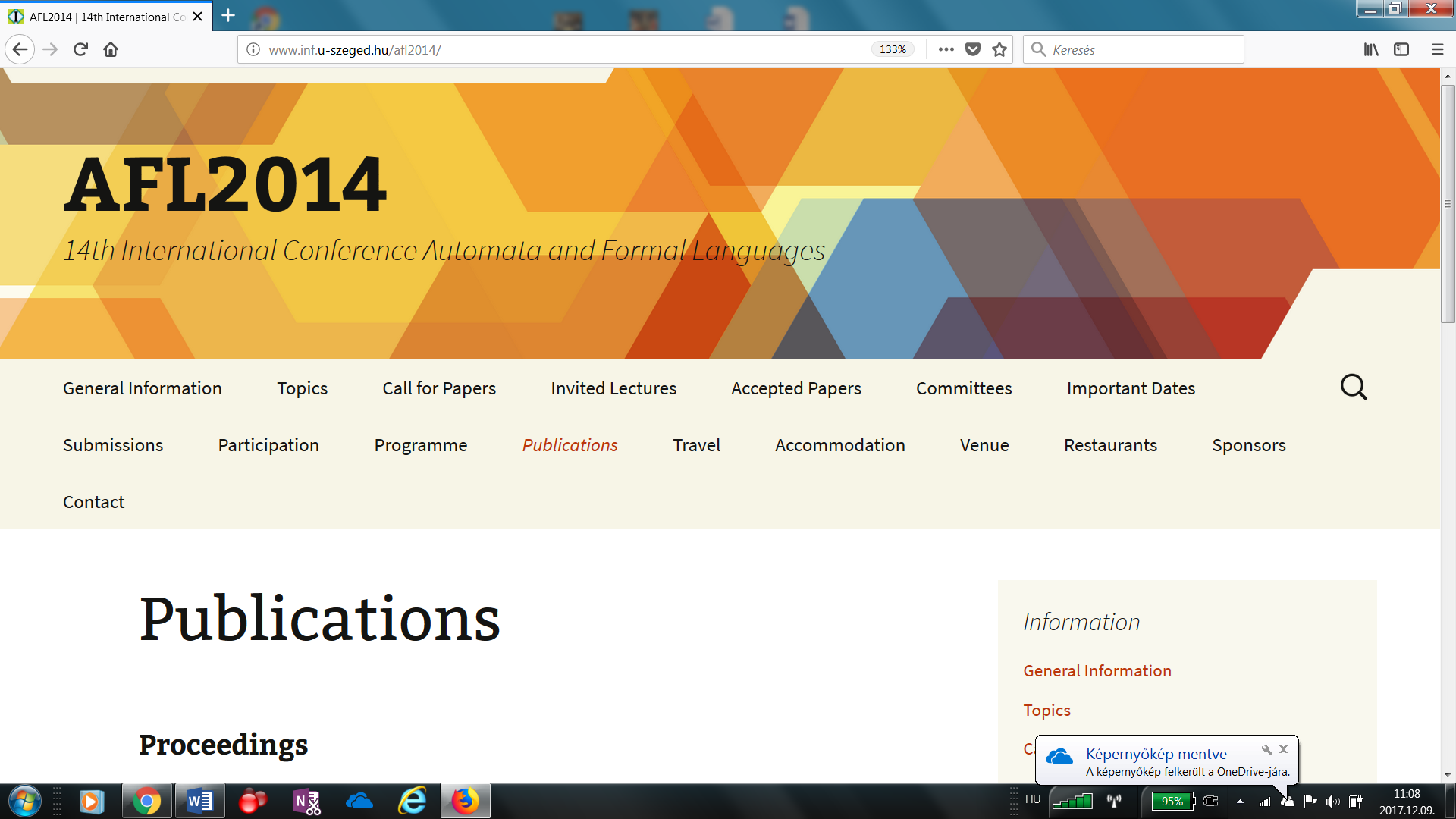Go to the Programme menu item
Image resolution: width=1456 pixels, height=819 pixels.
421,445
